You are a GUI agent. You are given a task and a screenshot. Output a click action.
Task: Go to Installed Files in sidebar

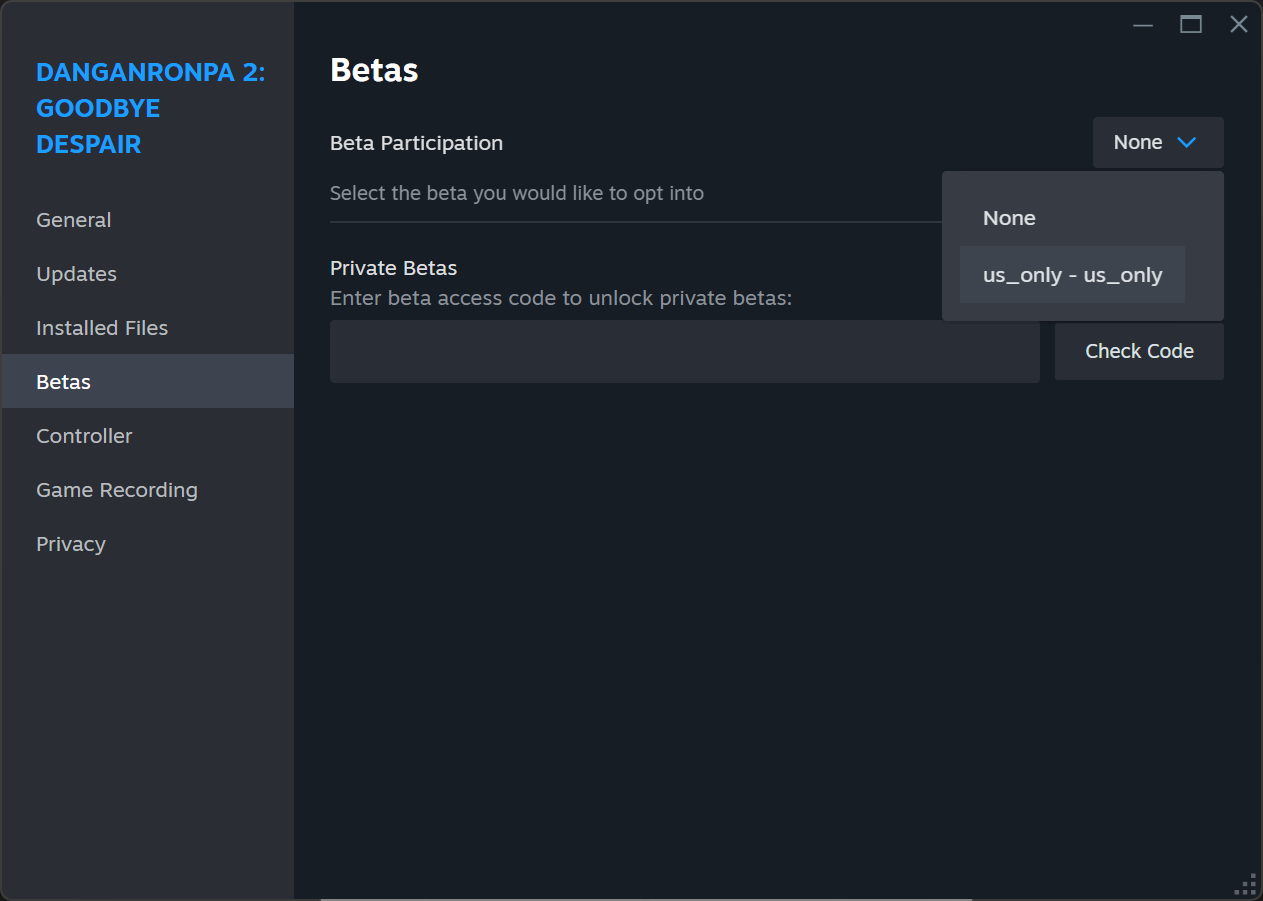tap(102, 328)
